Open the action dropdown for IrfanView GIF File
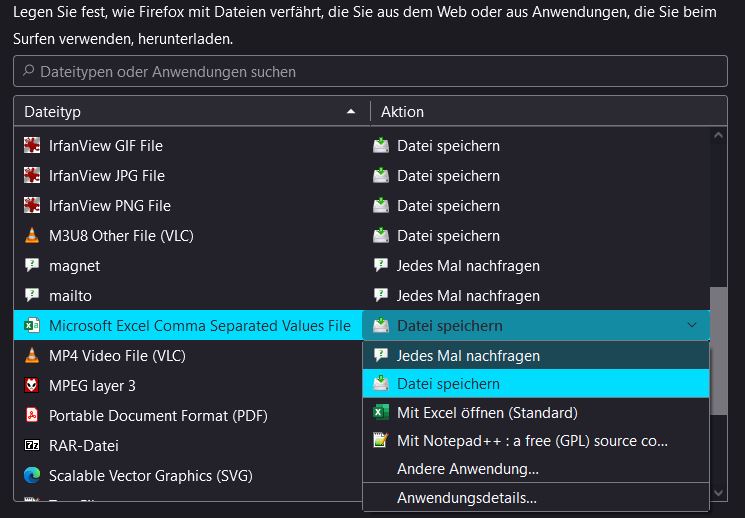Image resolution: width=745 pixels, height=518 pixels. [536, 145]
